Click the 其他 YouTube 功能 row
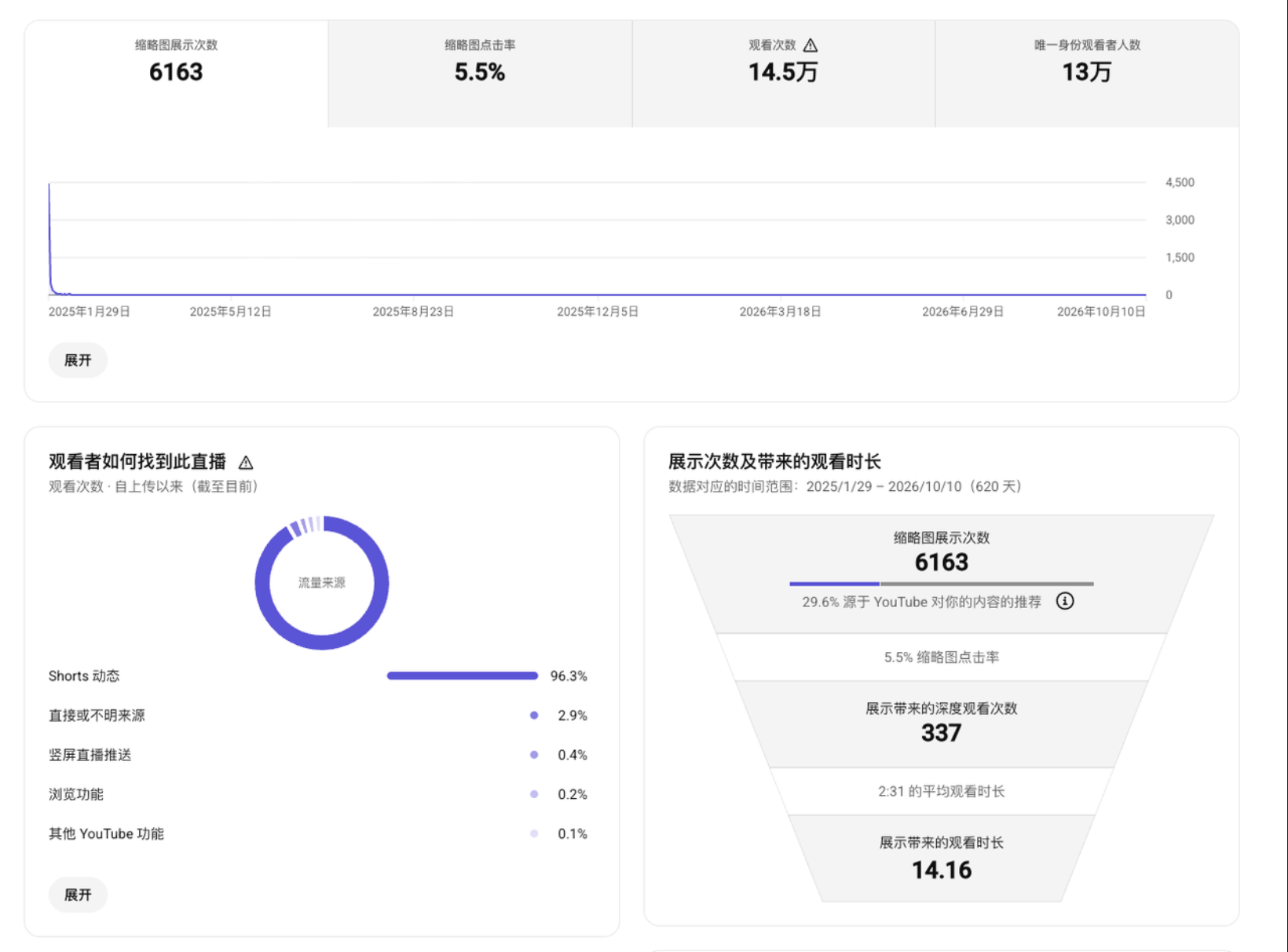The image size is (1288, 952). [x=318, y=833]
